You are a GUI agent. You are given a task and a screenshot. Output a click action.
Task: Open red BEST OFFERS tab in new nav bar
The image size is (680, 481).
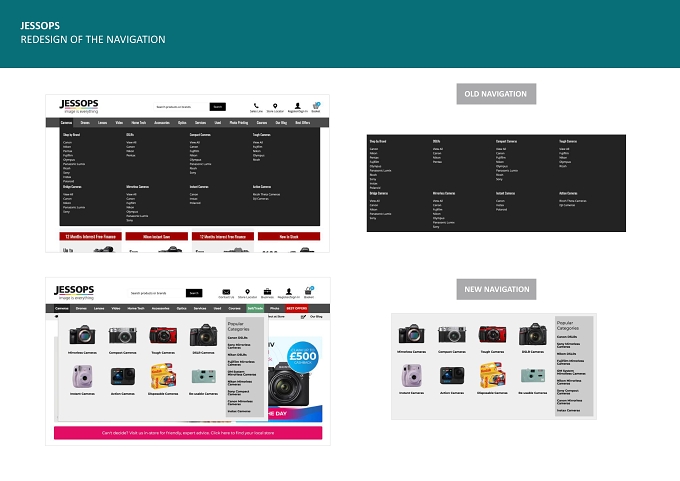297,308
